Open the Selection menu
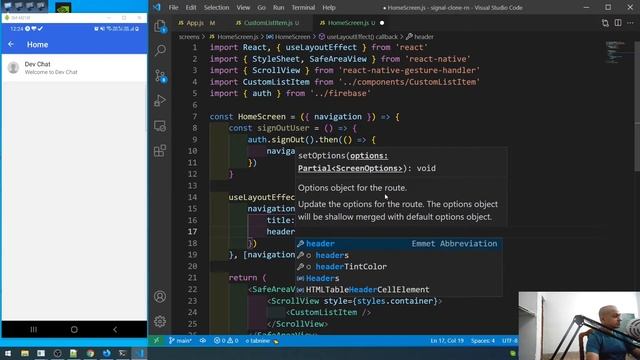 [216, 7]
